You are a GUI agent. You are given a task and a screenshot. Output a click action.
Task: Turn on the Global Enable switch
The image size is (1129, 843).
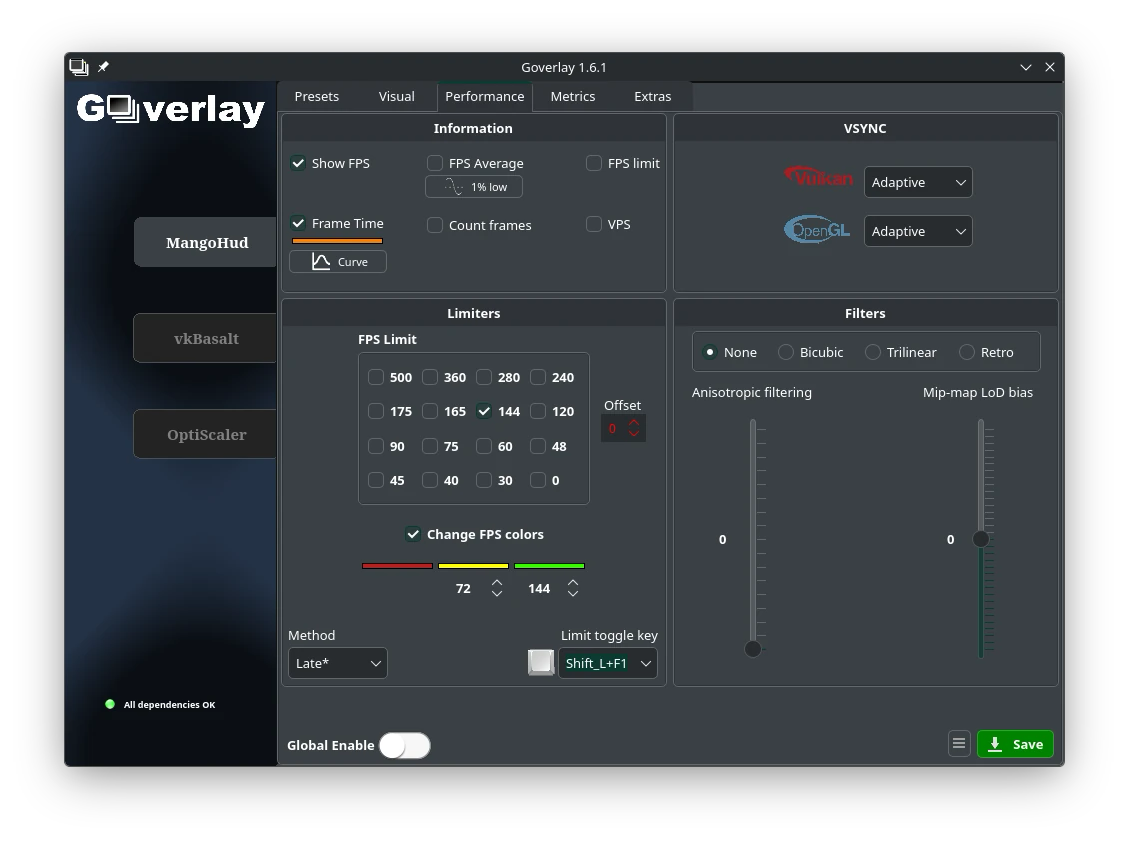(x=405, y=745)
